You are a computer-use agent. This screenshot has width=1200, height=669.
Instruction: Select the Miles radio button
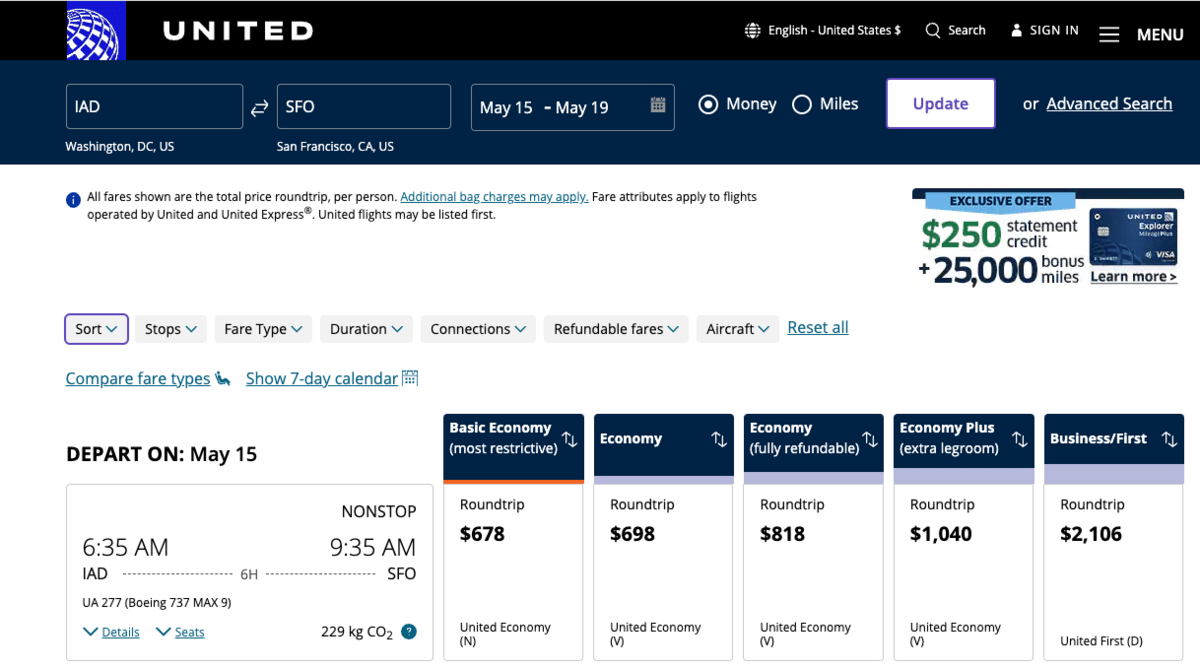[x=802, y=104]
